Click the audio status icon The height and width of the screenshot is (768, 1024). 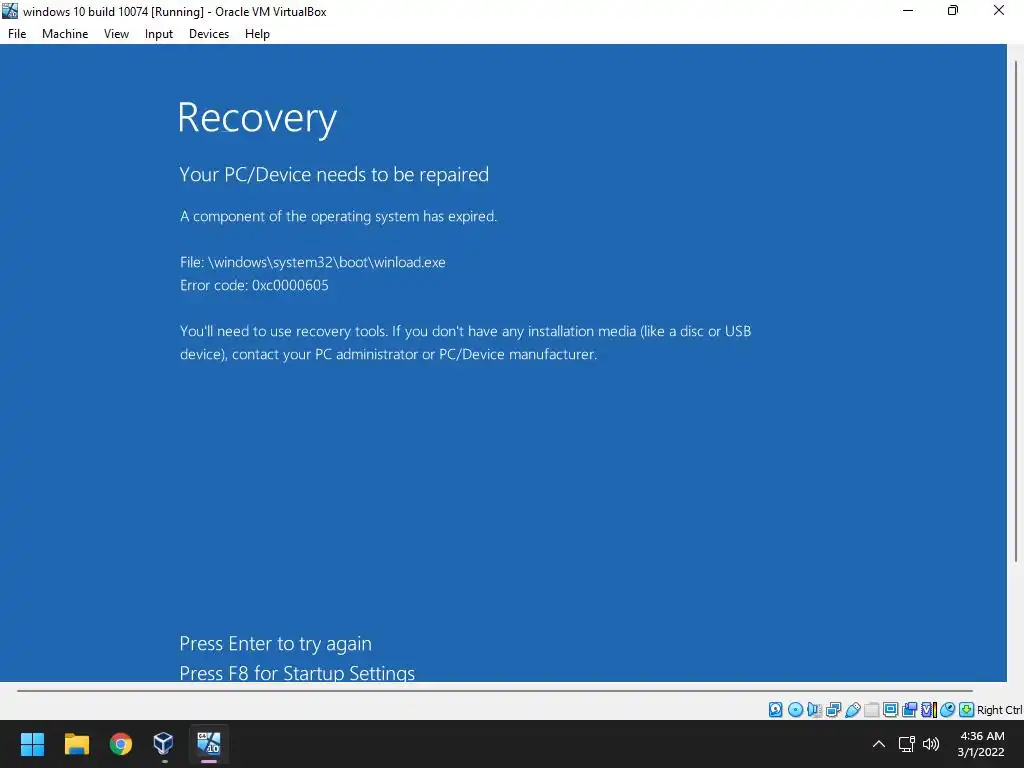click(x=814, y=710)
